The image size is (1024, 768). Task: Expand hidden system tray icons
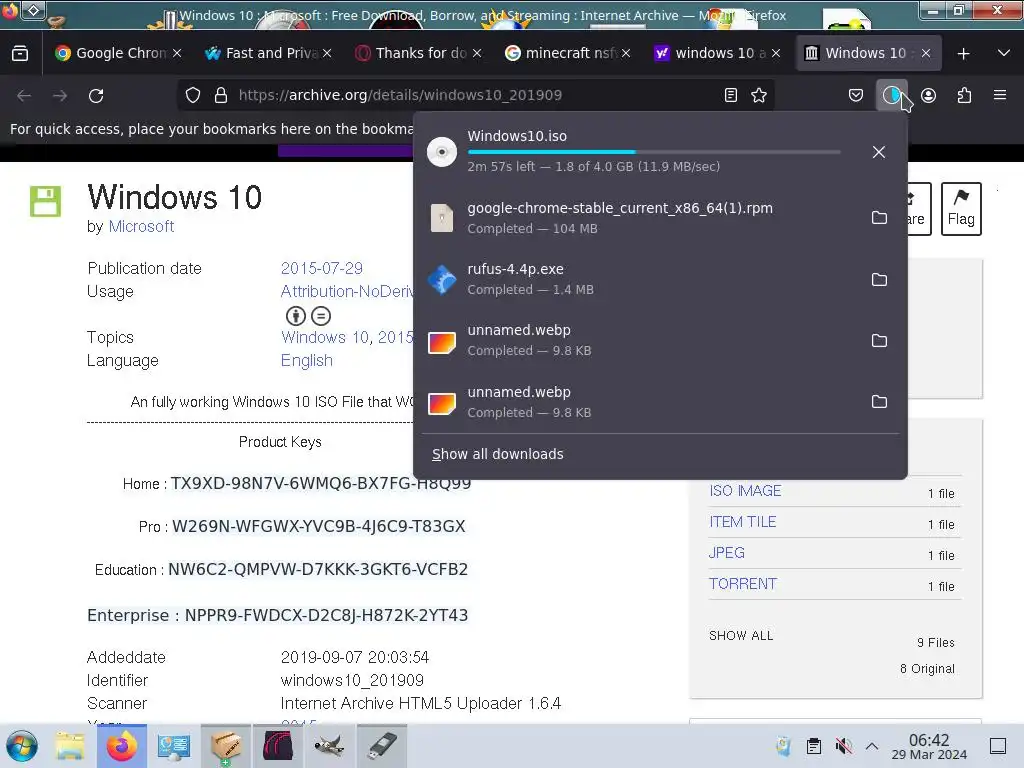872,746
